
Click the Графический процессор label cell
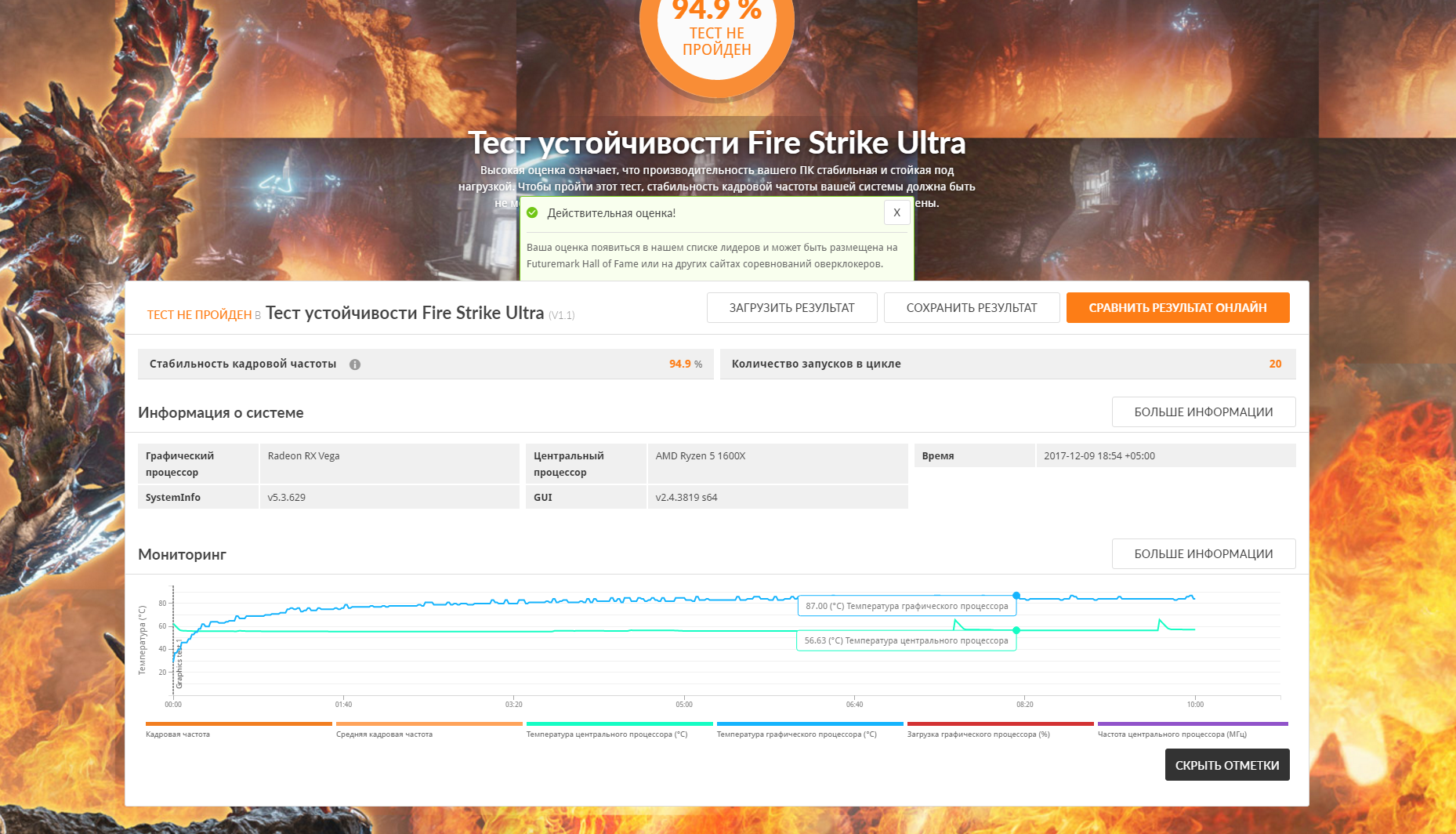coord(198,464)
